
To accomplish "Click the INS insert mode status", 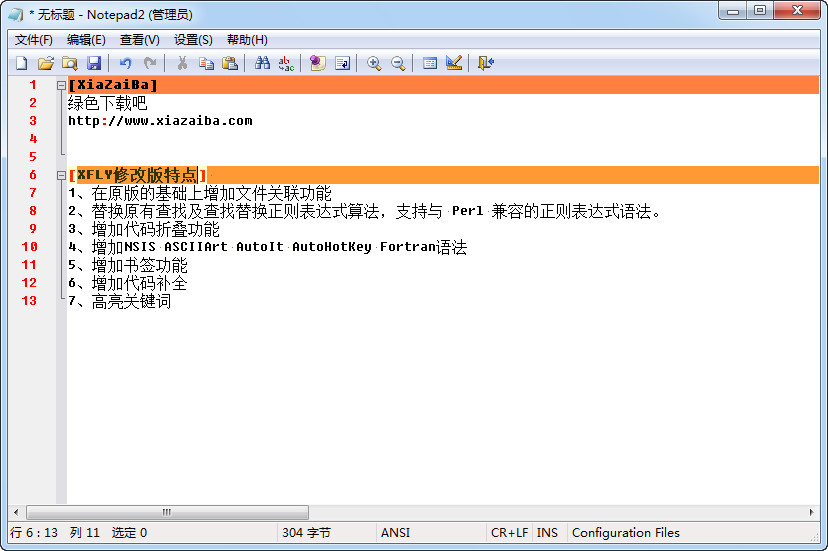I will coord(547,533).
